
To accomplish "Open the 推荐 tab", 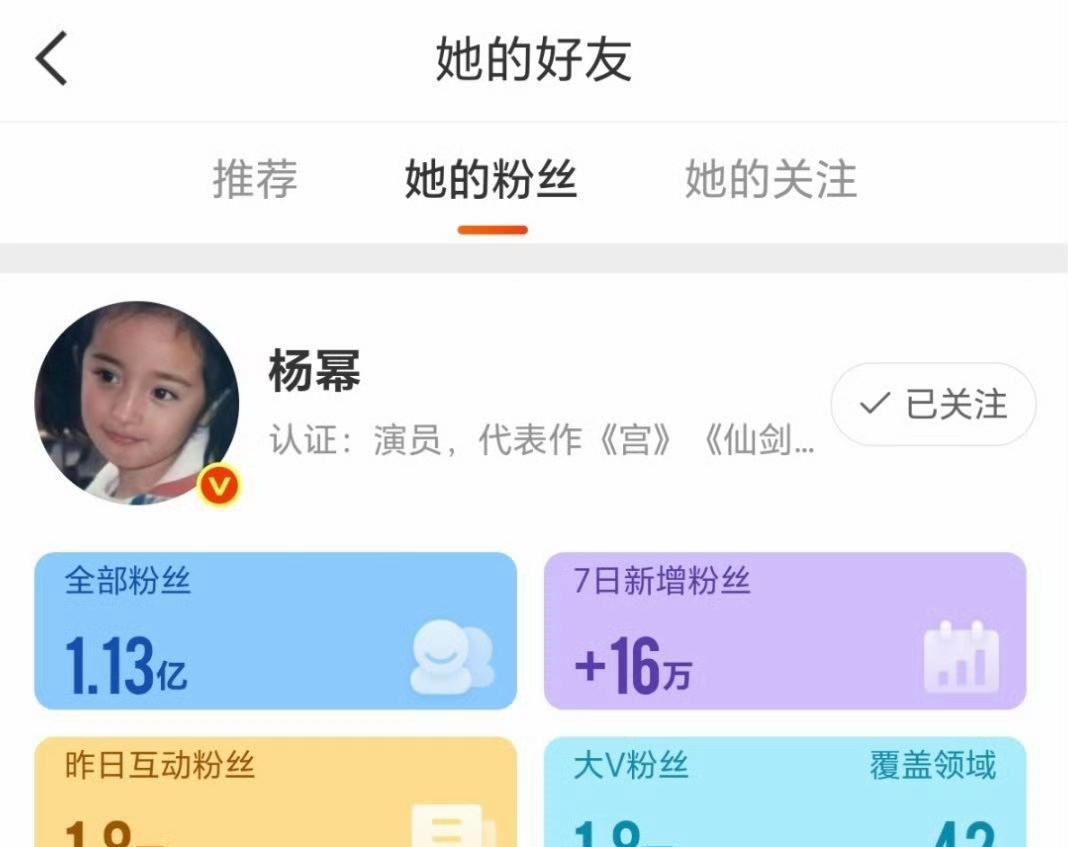I will pyautogui.click(x=255, y=179).
